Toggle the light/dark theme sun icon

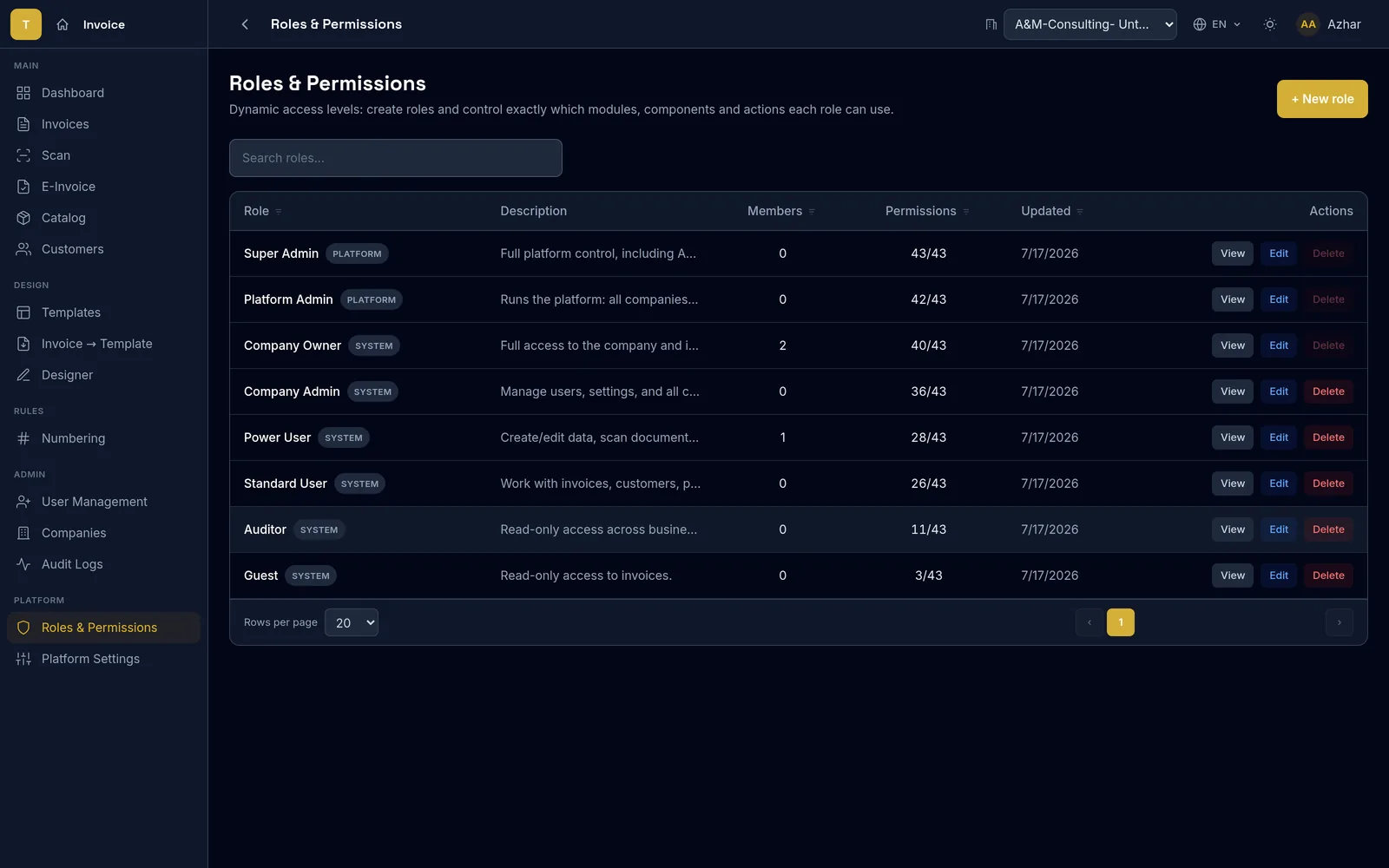pyautogui.click(x=1270, y=24)
